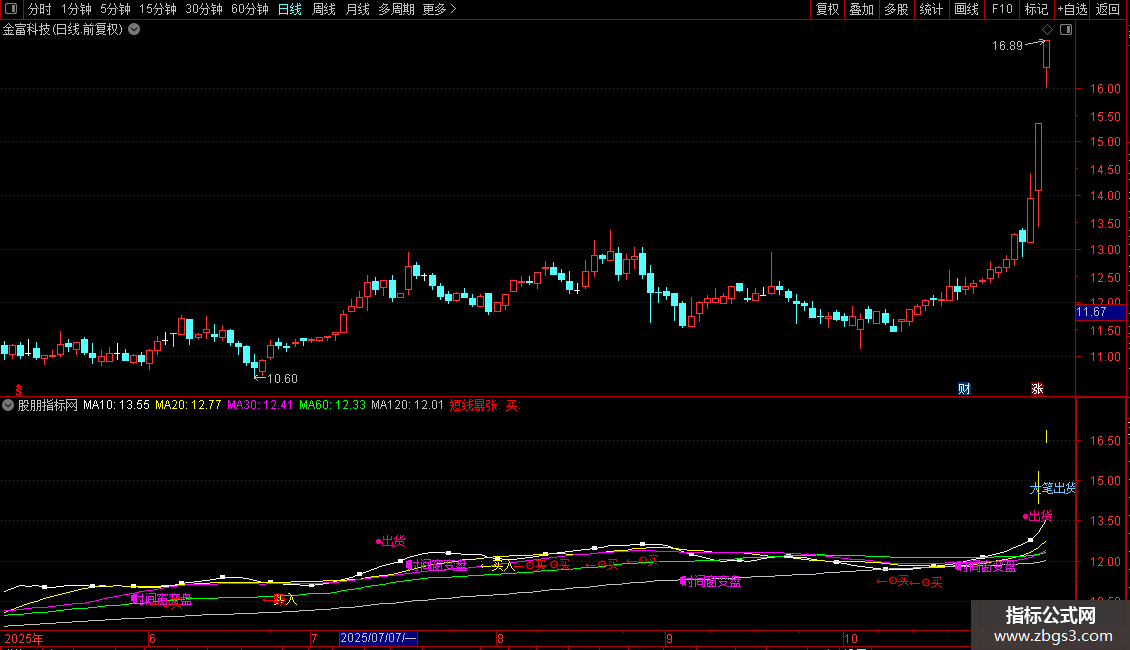Click the 短线暴涨: 买: label
The image size is (1130, 650).
(x=484, y=405)
